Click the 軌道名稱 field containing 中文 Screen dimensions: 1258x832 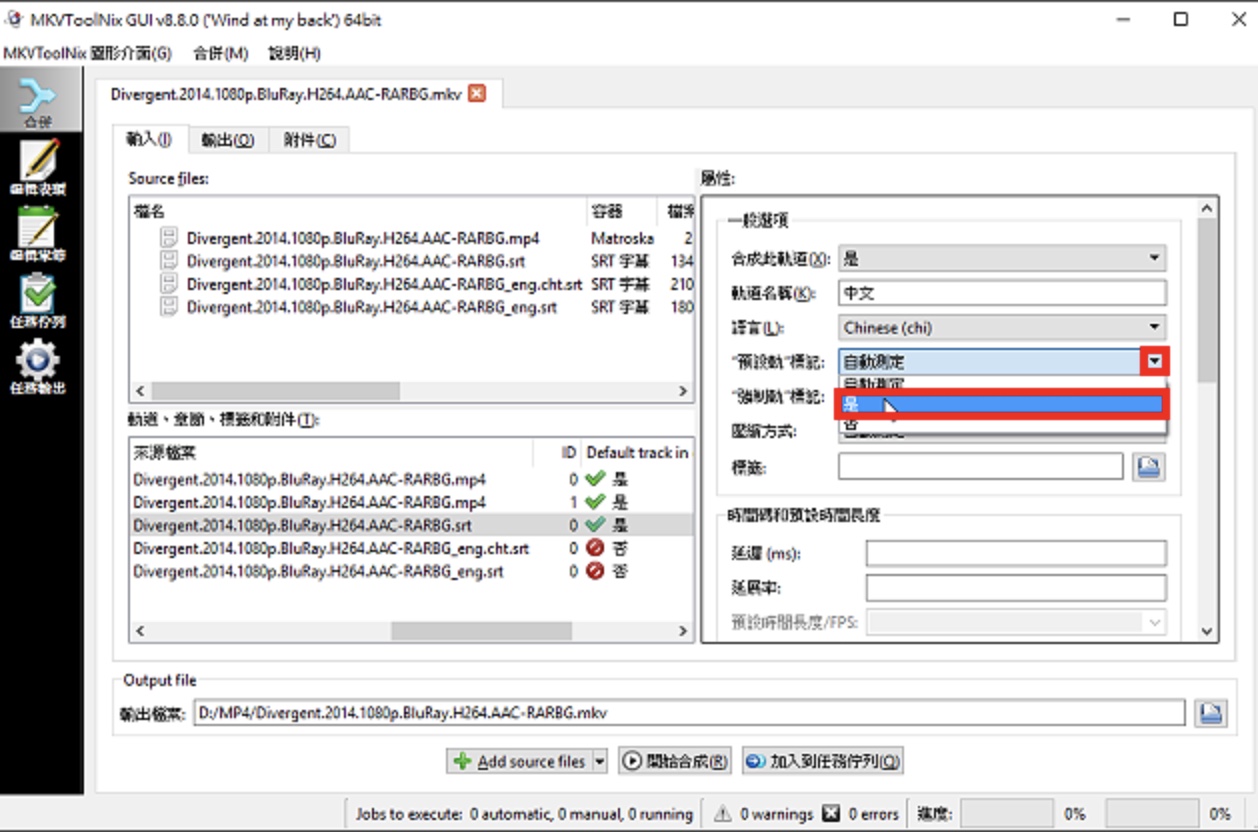pos(1002,293)
